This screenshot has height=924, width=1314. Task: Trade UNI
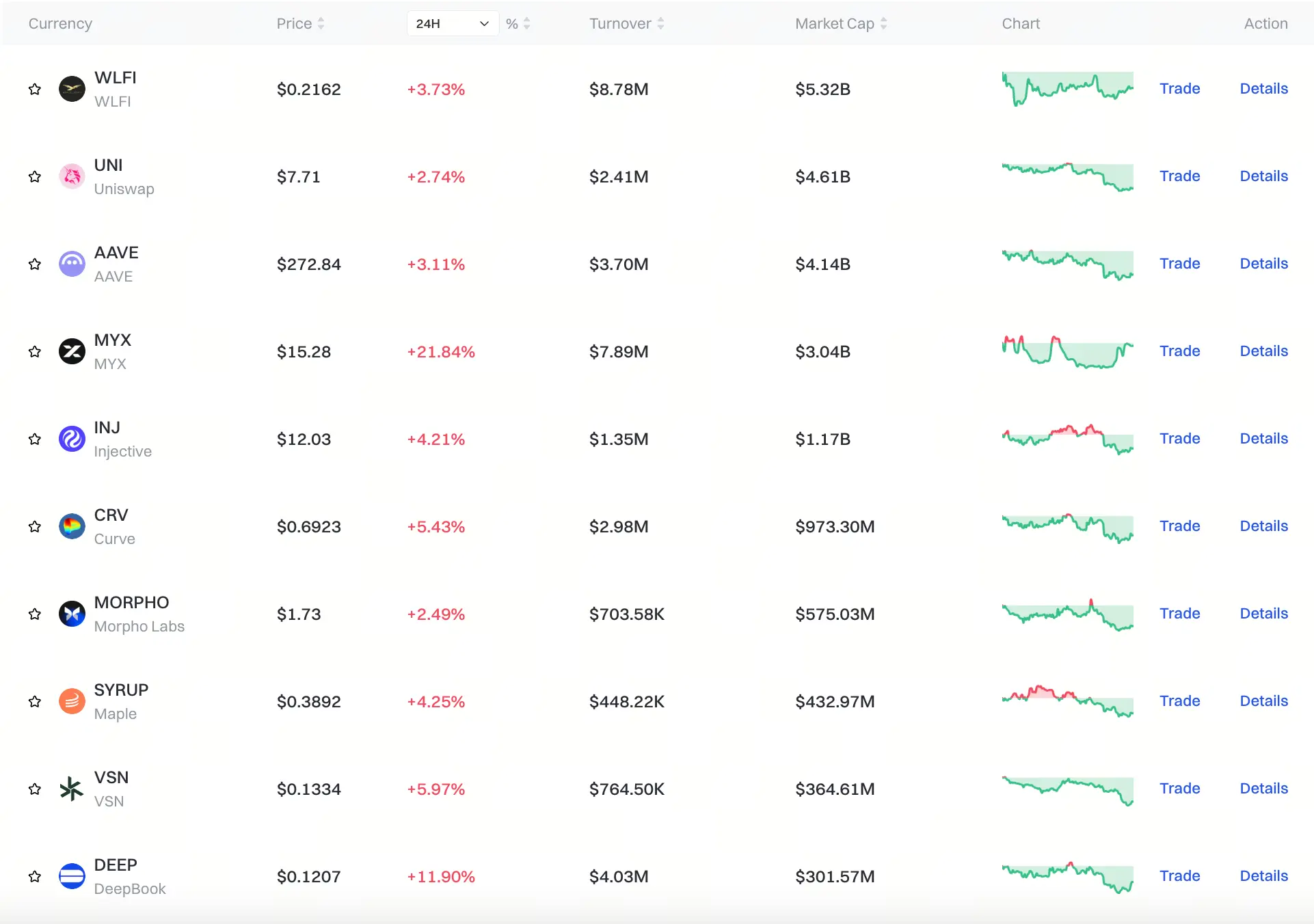pos(1179,176)
